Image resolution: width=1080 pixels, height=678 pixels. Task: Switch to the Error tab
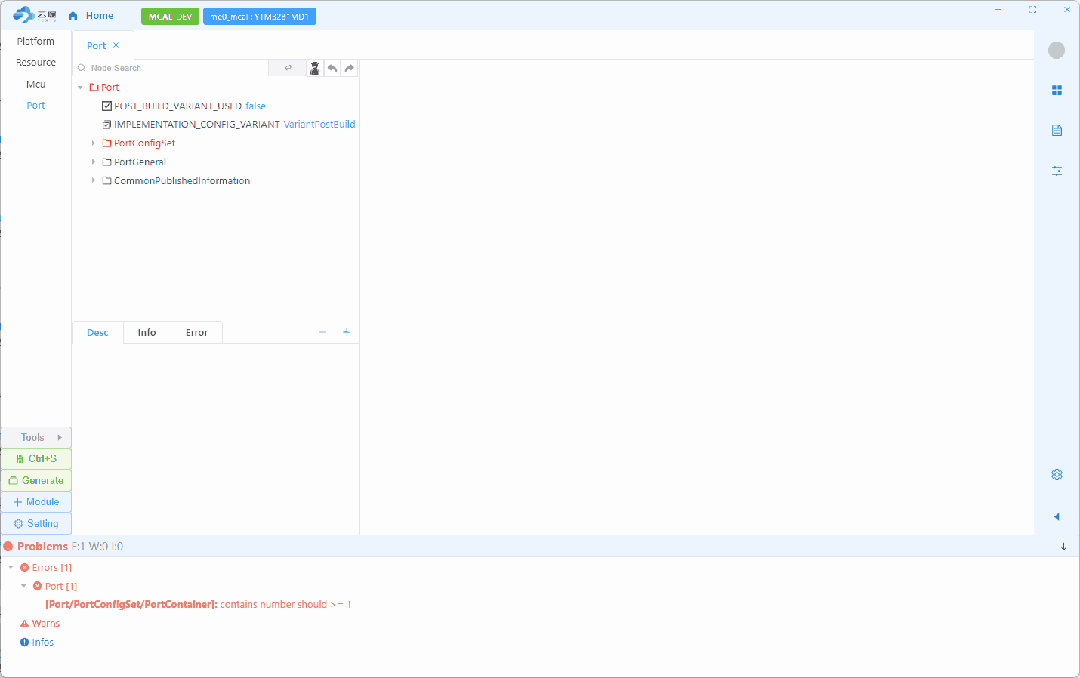[x=196, y=333]
